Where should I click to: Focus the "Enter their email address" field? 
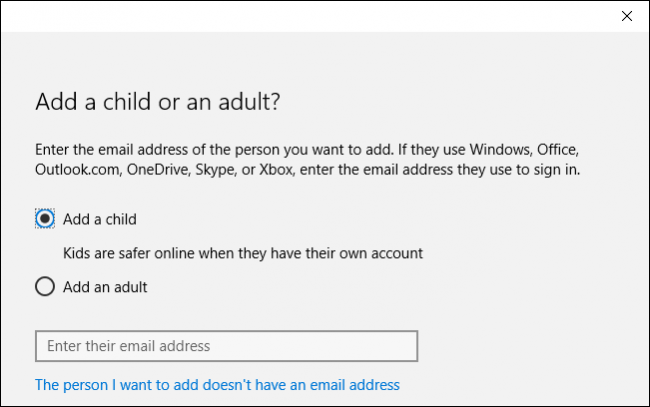[226, 346]
